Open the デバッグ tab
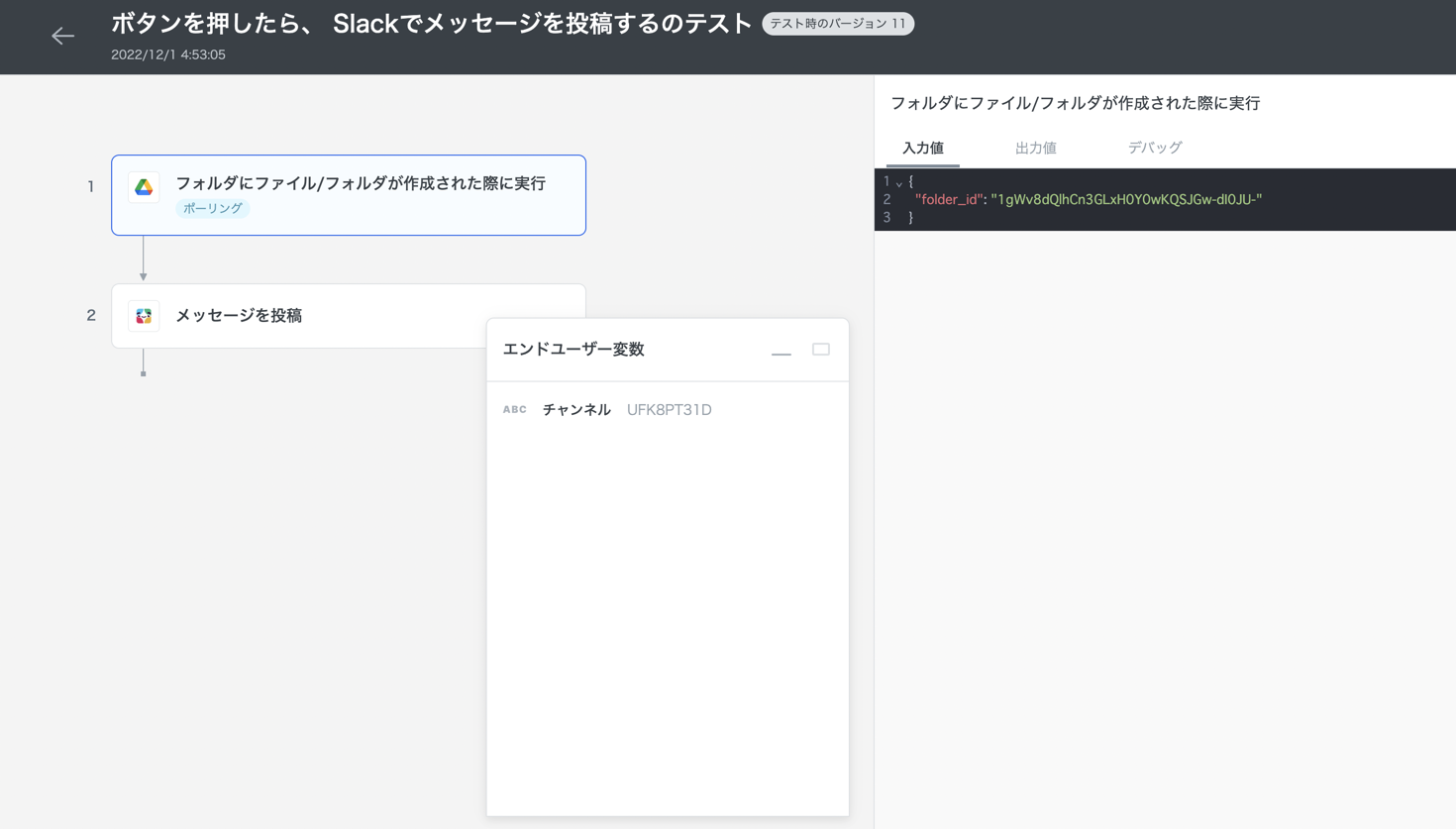 (1155, 149)
